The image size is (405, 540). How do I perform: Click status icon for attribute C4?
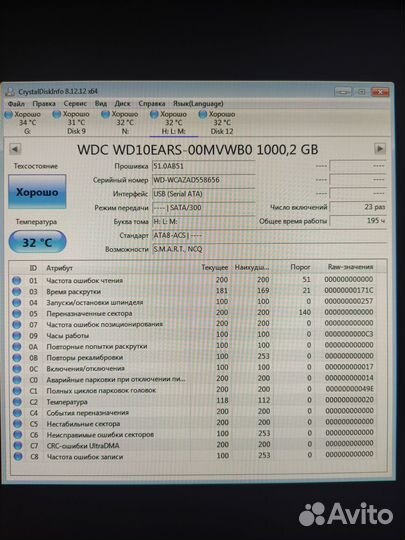coord(17,413)
